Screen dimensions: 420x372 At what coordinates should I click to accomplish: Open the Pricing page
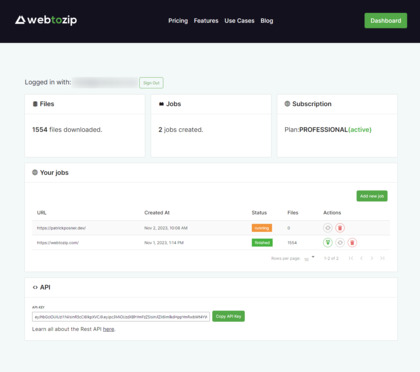(178, 21)
